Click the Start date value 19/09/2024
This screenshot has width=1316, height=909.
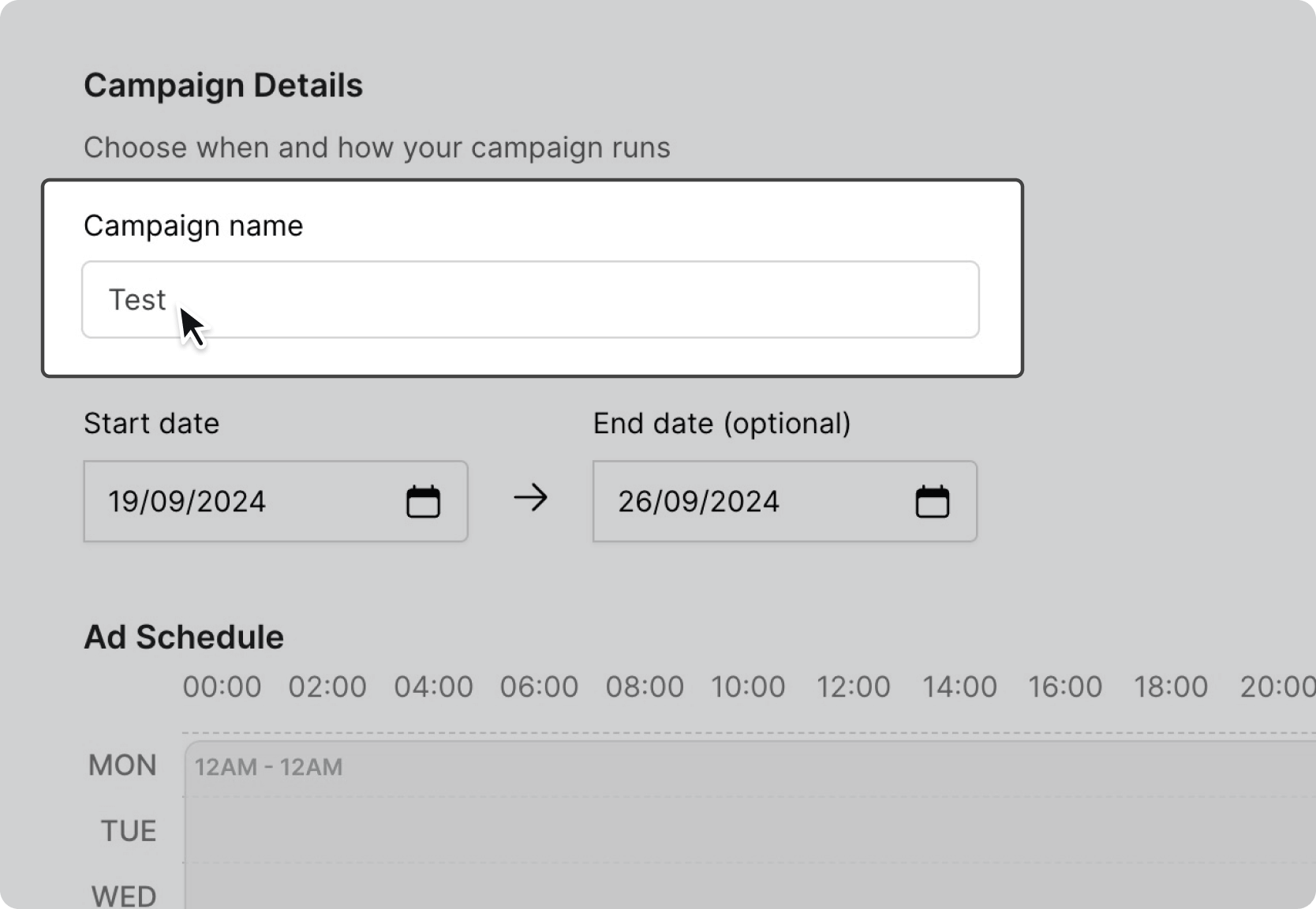[187, 502]
